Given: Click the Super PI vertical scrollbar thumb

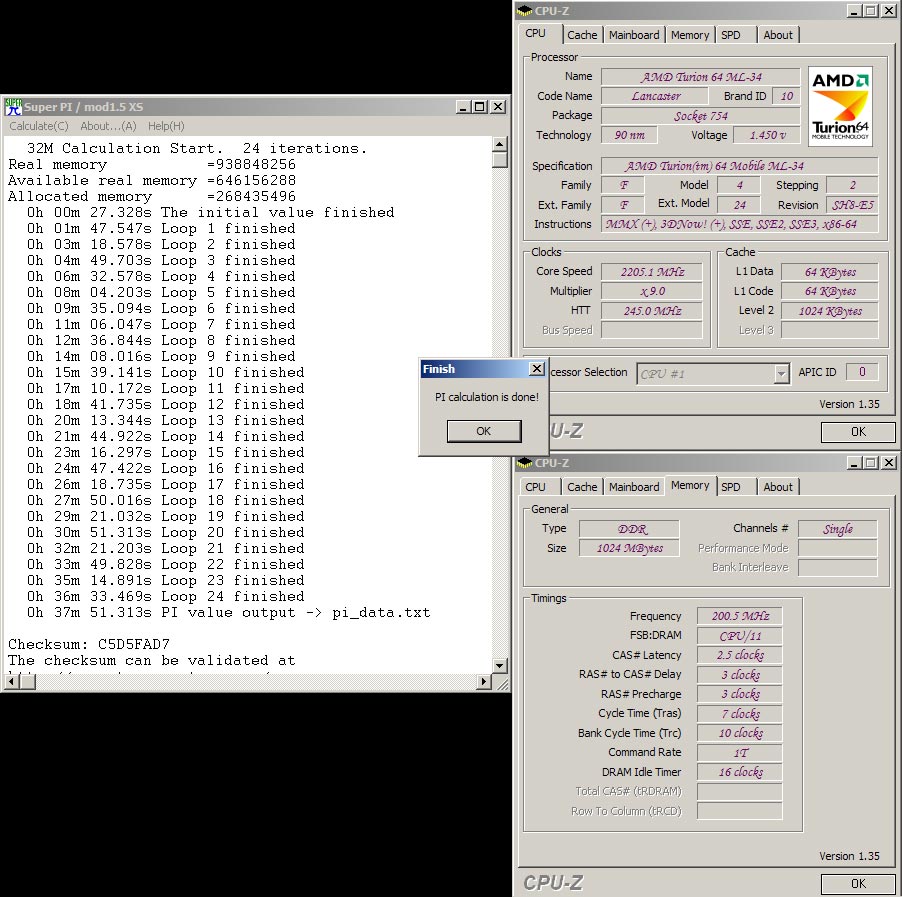Looking at the screenshot, I should click(x=499, y=159).
